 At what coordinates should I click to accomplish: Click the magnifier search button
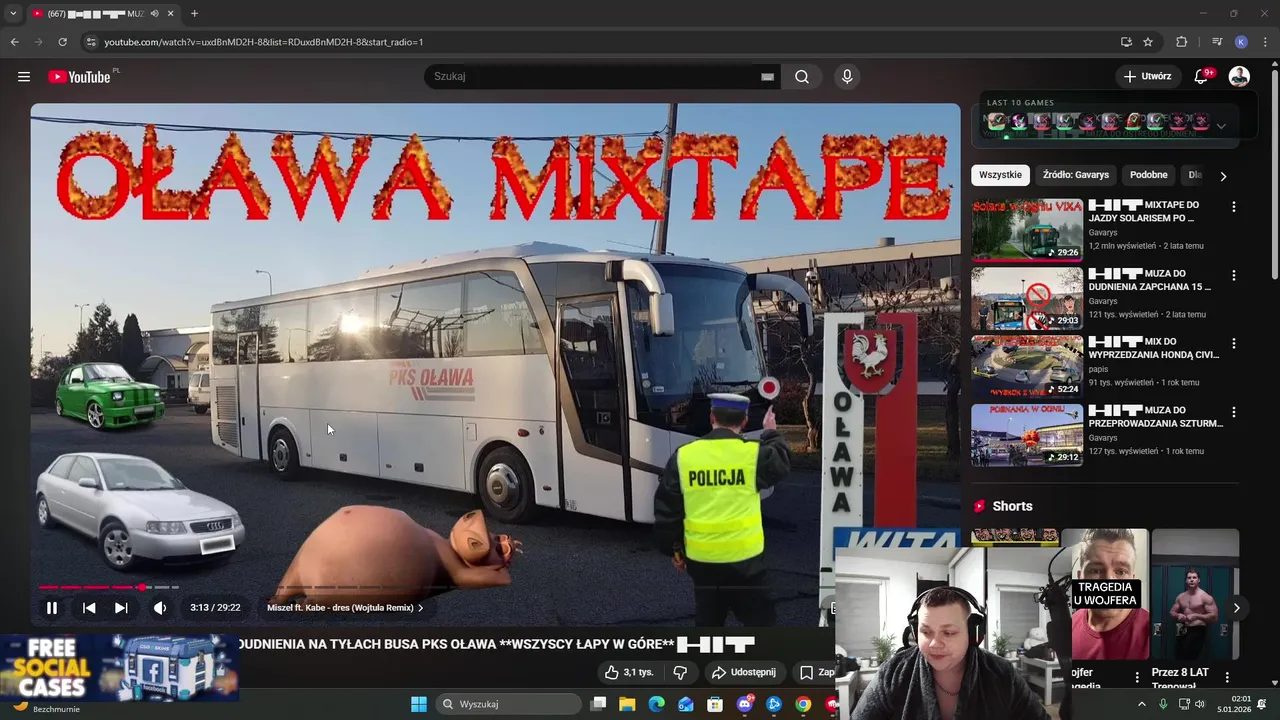tap(802, 77)
